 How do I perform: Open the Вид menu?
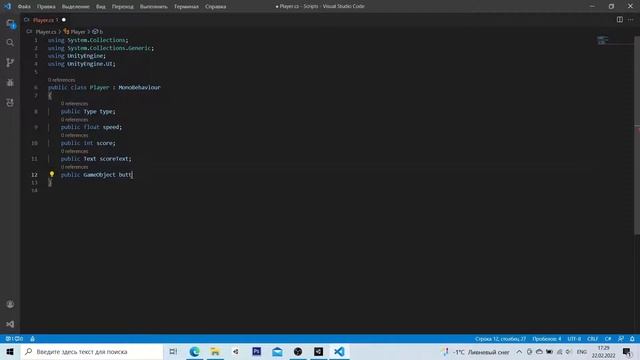(100, 7)
